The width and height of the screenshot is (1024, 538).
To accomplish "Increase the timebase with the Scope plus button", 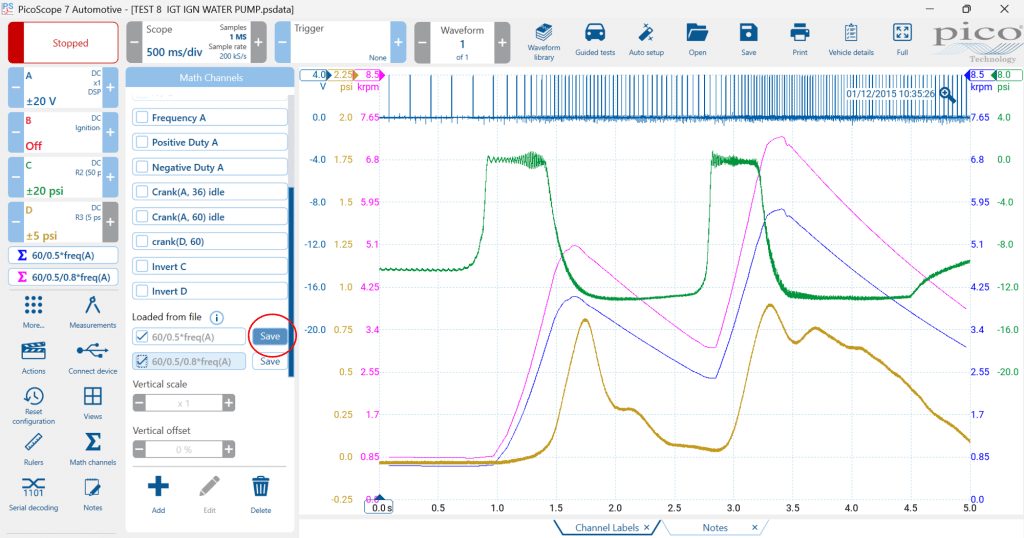I will tap(259, 42).
